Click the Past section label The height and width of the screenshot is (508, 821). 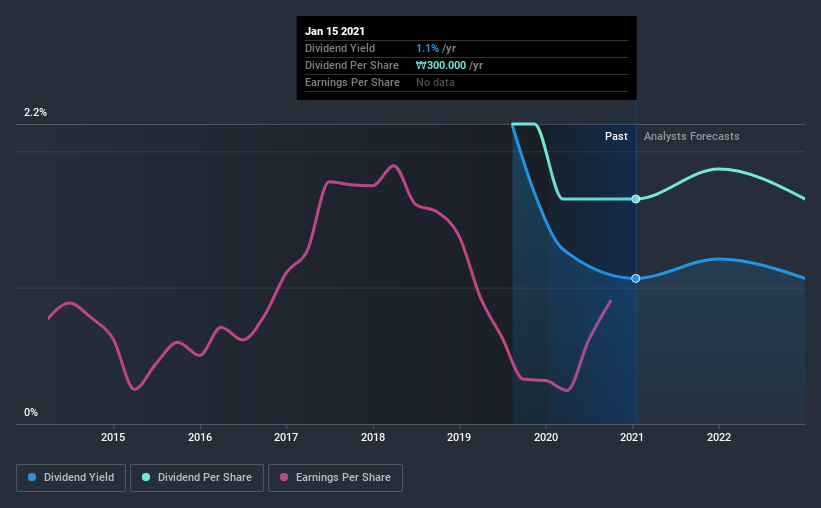616,136
